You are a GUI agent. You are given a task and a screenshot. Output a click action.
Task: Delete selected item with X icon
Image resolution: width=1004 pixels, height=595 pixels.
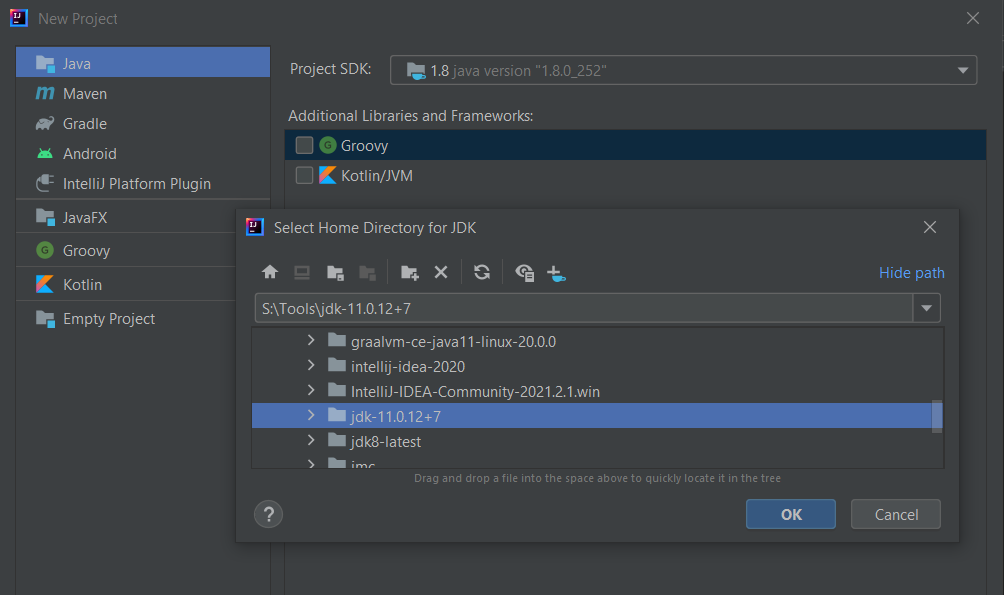(441, 272)
